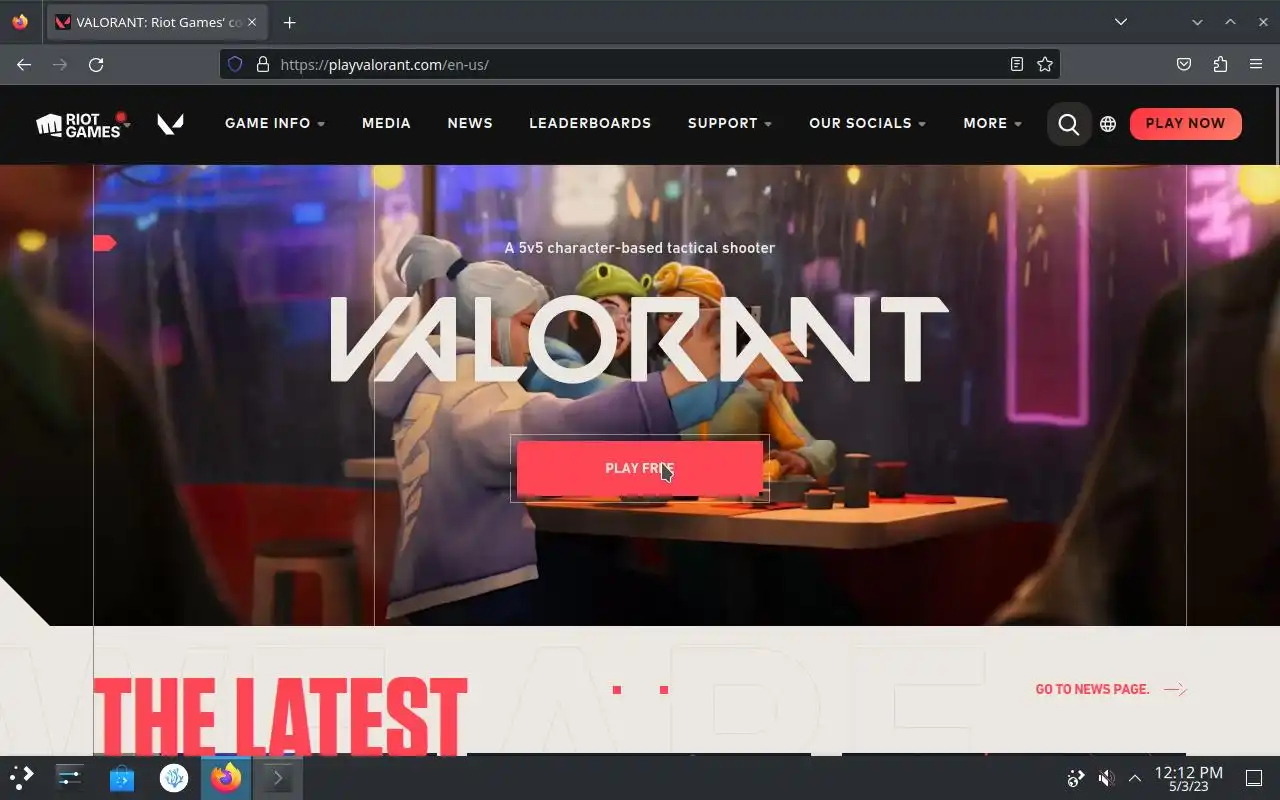Expand the OUR SOCIALS dropdown
Viewport: 1280px width, 800px height.
click(x=867, y=123)
